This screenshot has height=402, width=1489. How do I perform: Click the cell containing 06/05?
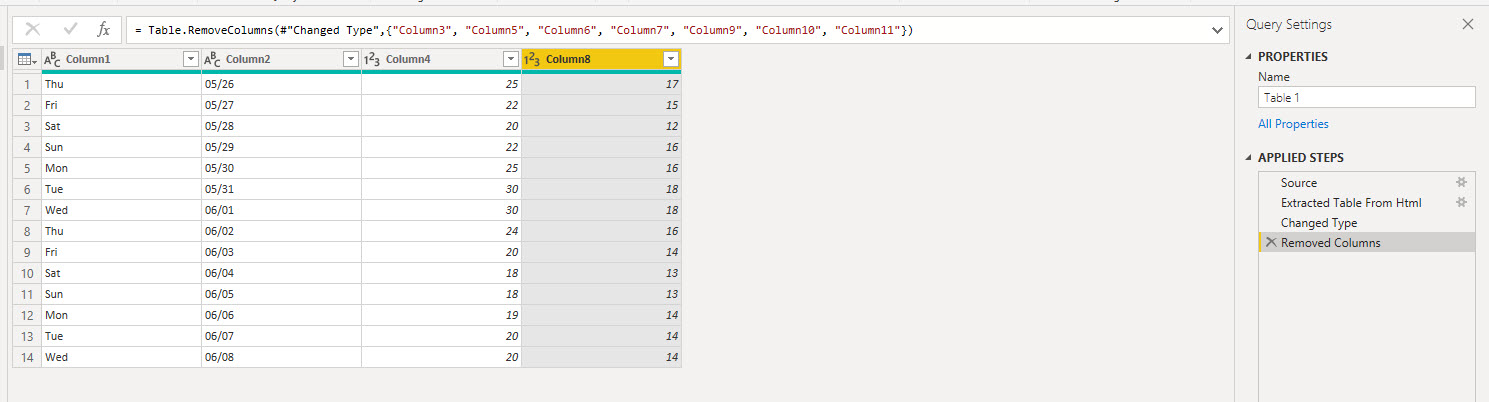281,294
